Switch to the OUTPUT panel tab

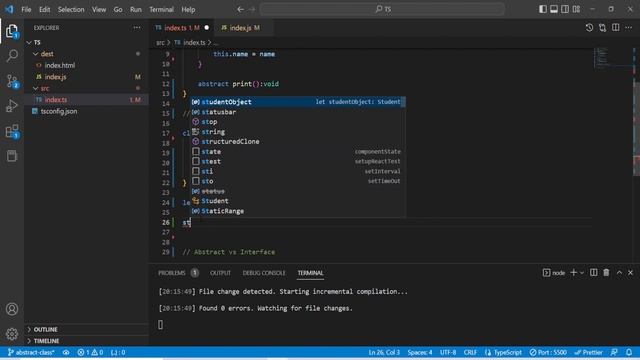click(x=220, y=273)
